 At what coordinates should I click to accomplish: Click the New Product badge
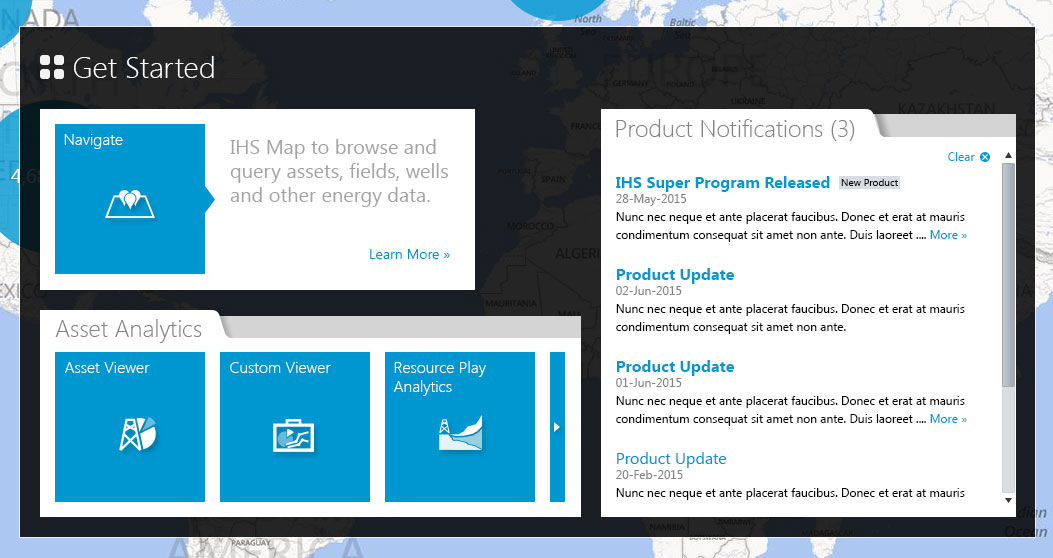pos(870,183)
